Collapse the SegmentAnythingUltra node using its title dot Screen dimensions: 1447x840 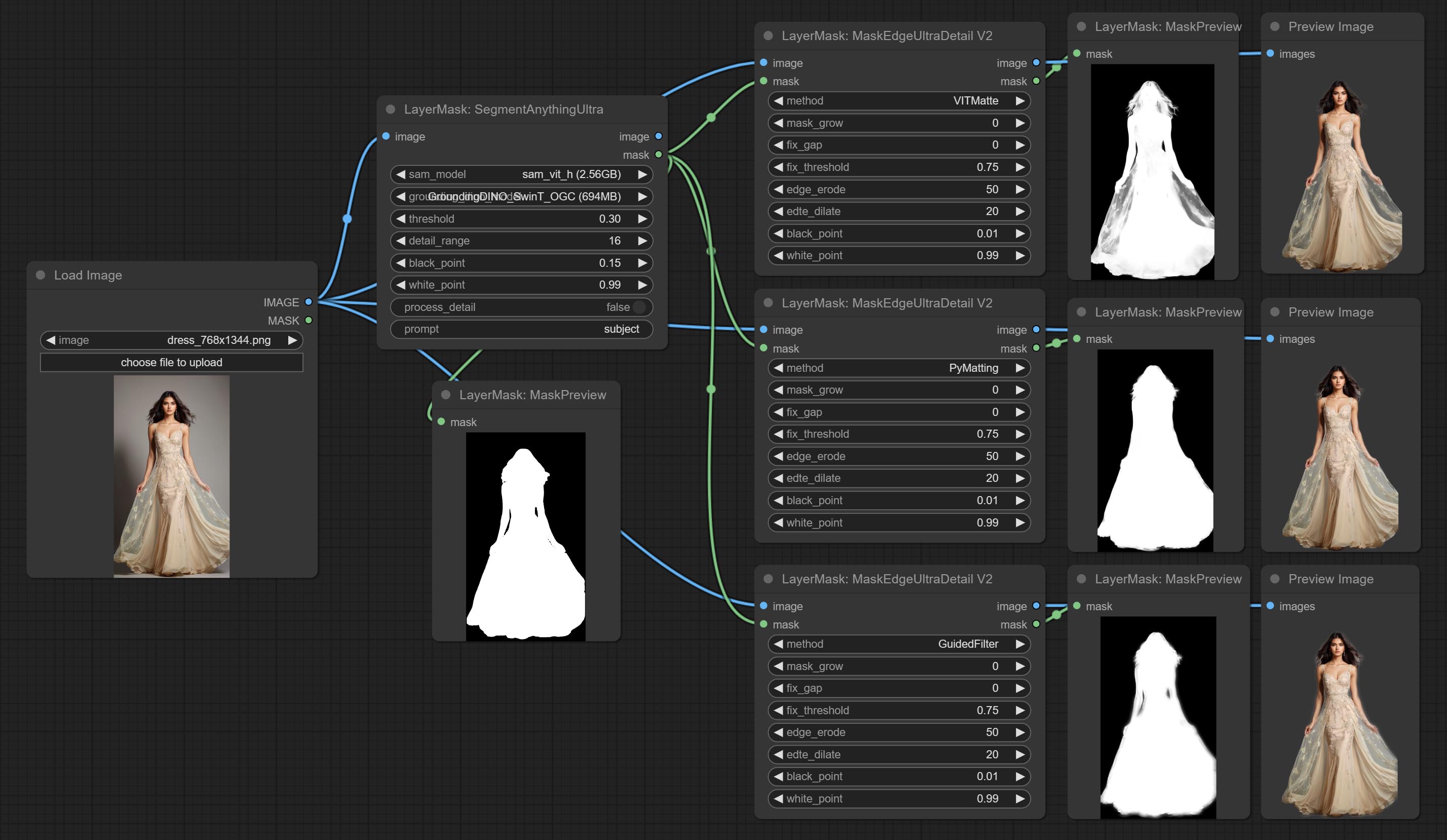coord(390,109)
